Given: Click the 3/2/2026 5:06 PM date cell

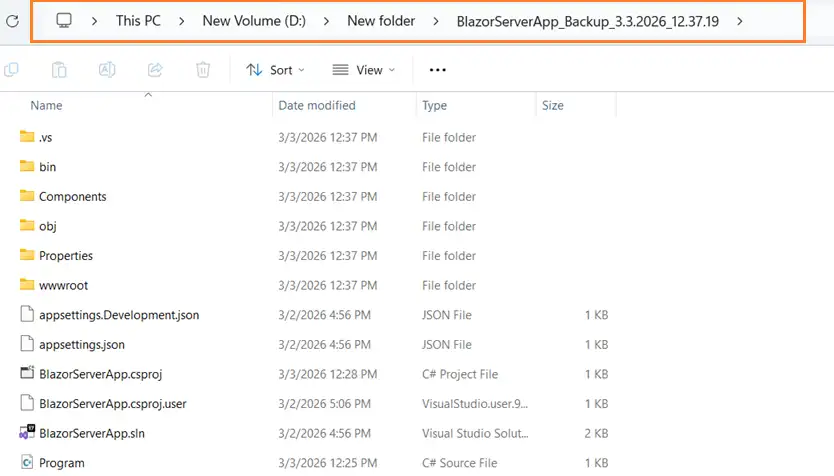Looking at the screenshot, I should 324,404.
